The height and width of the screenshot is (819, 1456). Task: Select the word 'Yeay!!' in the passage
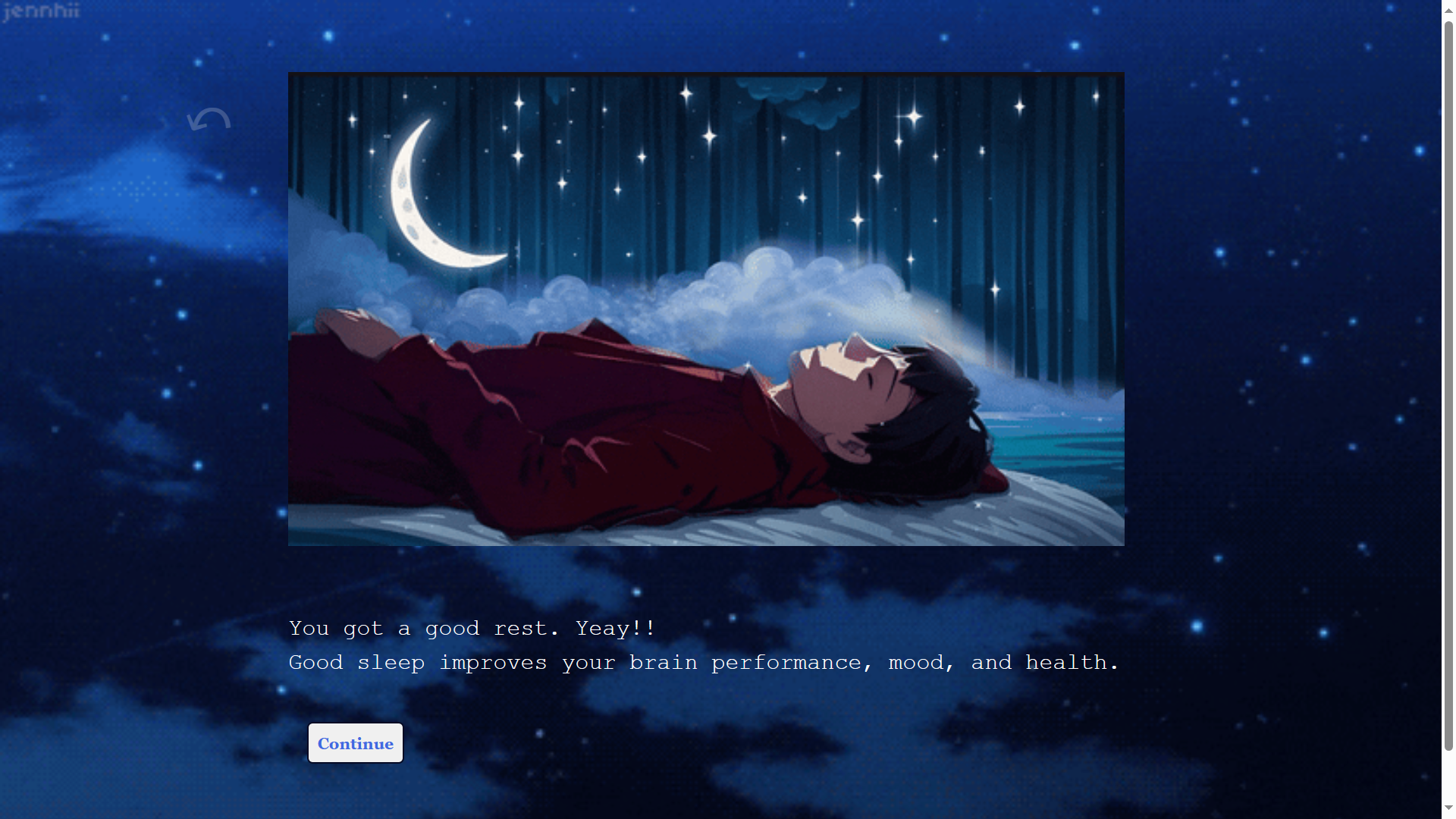[x=615, y=629]
